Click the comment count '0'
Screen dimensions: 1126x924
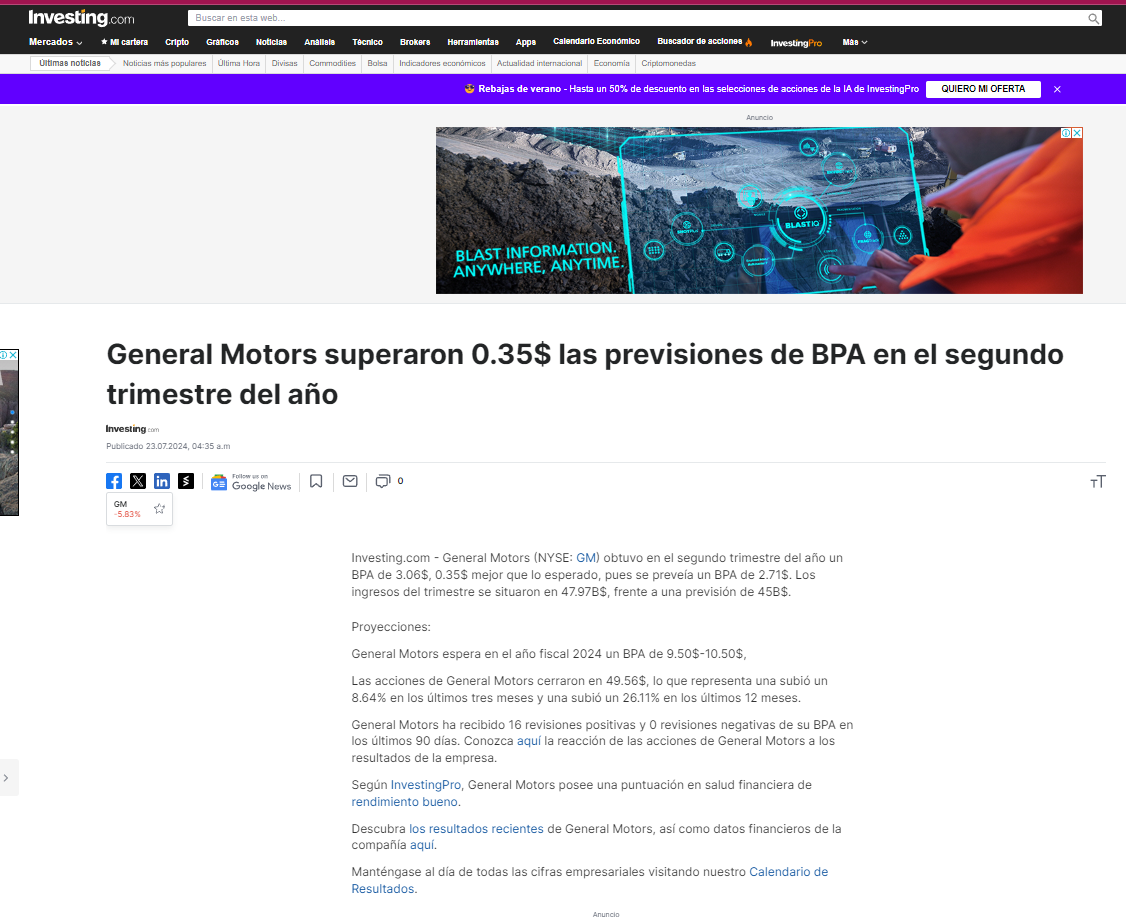coord(401,481)
